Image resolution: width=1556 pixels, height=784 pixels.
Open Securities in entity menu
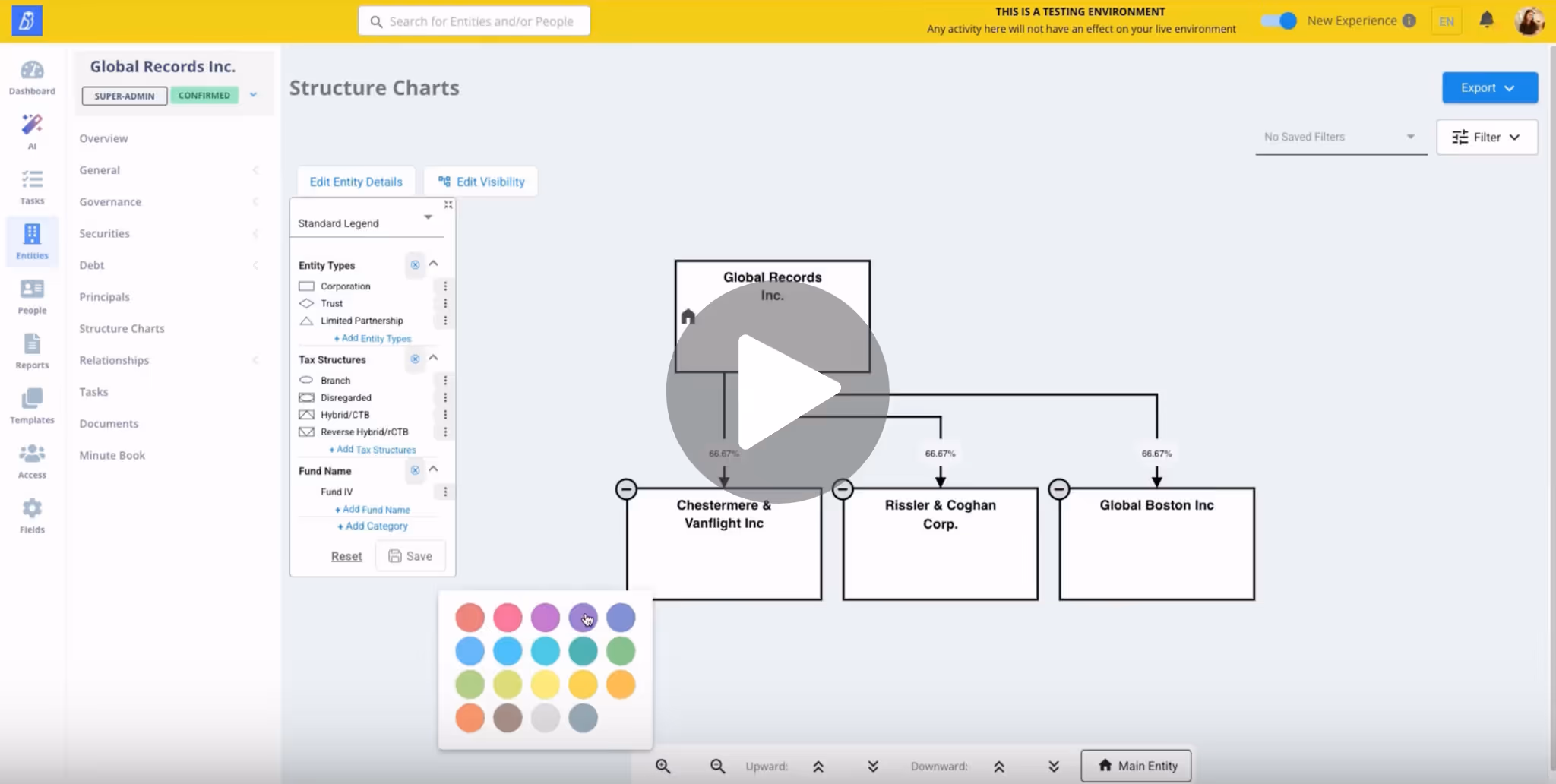104,233
